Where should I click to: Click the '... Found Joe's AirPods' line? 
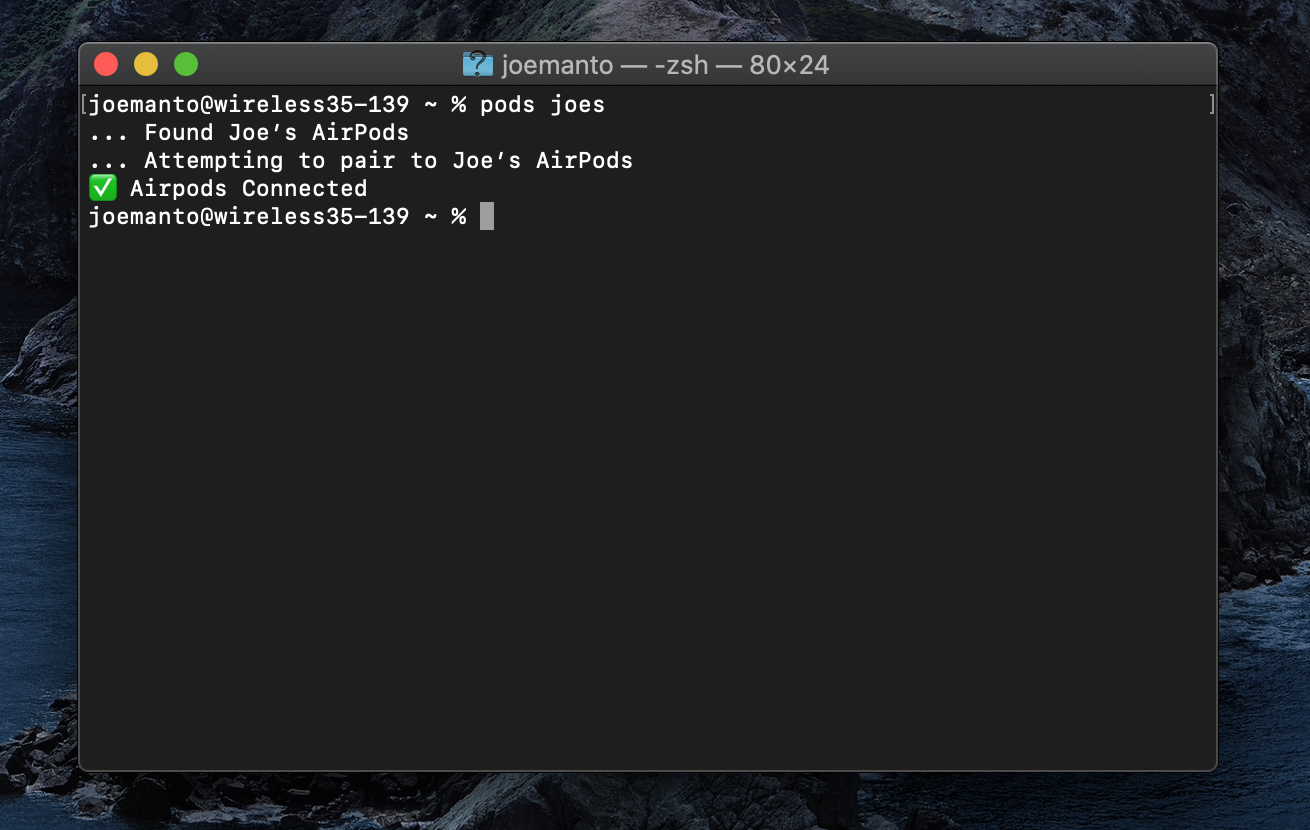point(249,133)
